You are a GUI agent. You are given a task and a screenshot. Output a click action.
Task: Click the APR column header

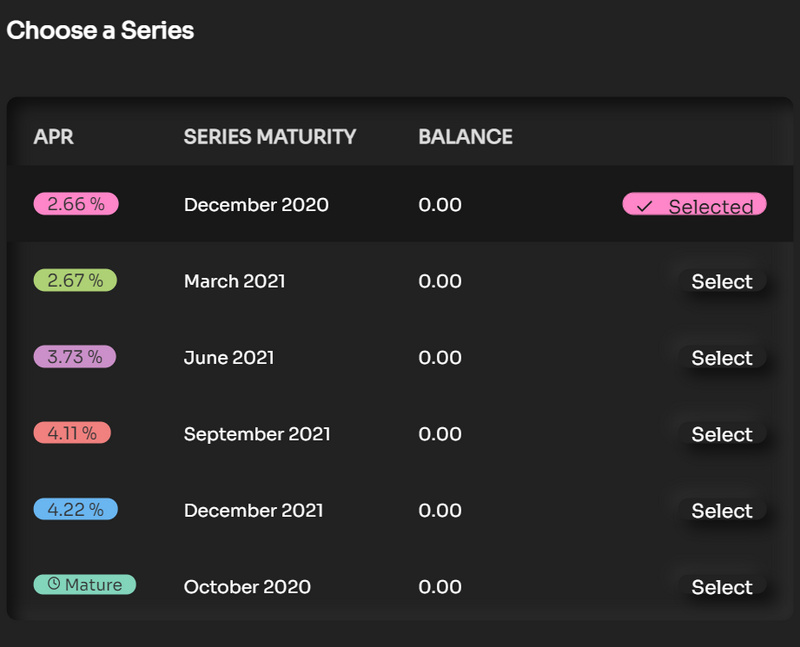point(54,137)
